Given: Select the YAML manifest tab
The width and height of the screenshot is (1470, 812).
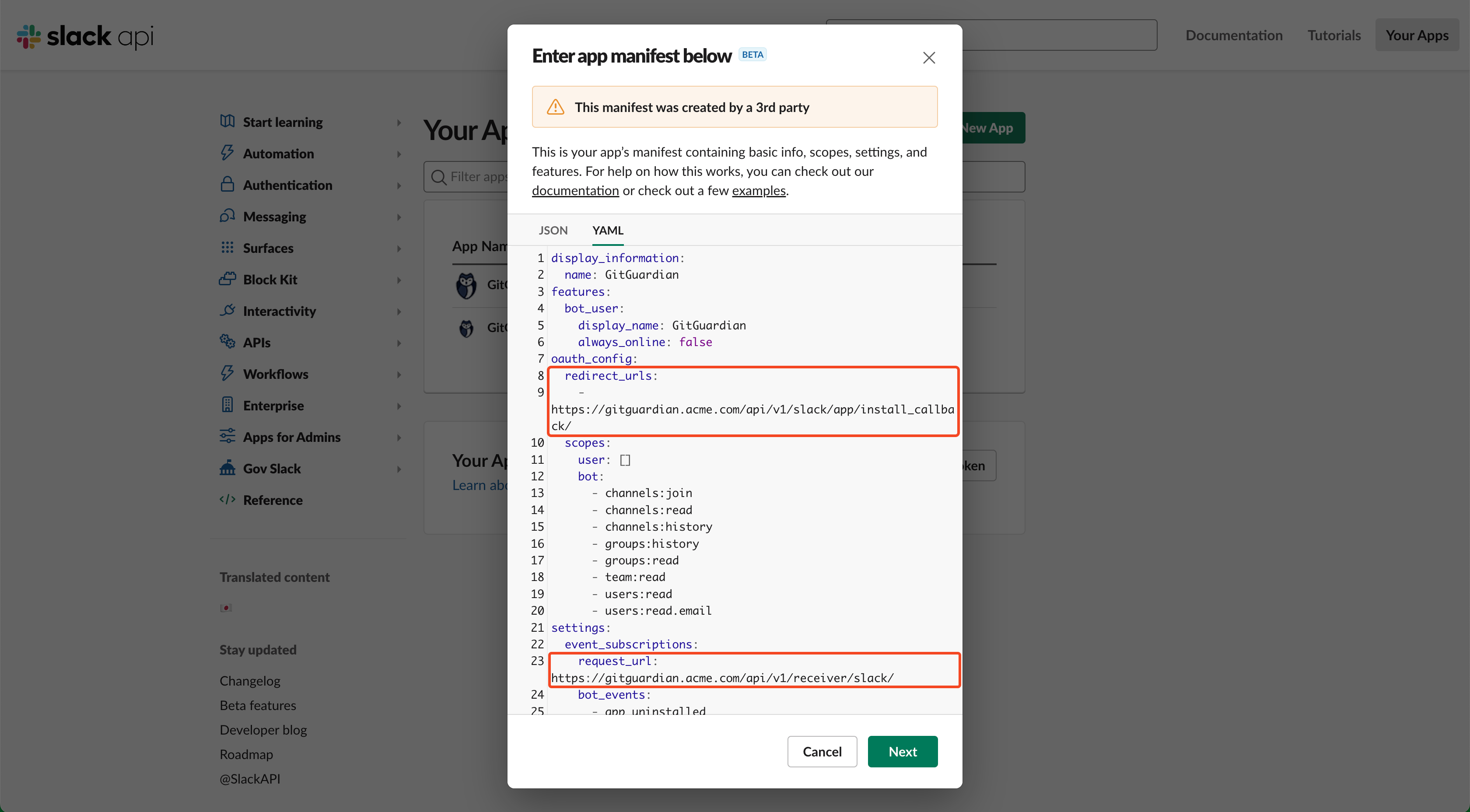Looking at the screenshot, I should 608,231.
